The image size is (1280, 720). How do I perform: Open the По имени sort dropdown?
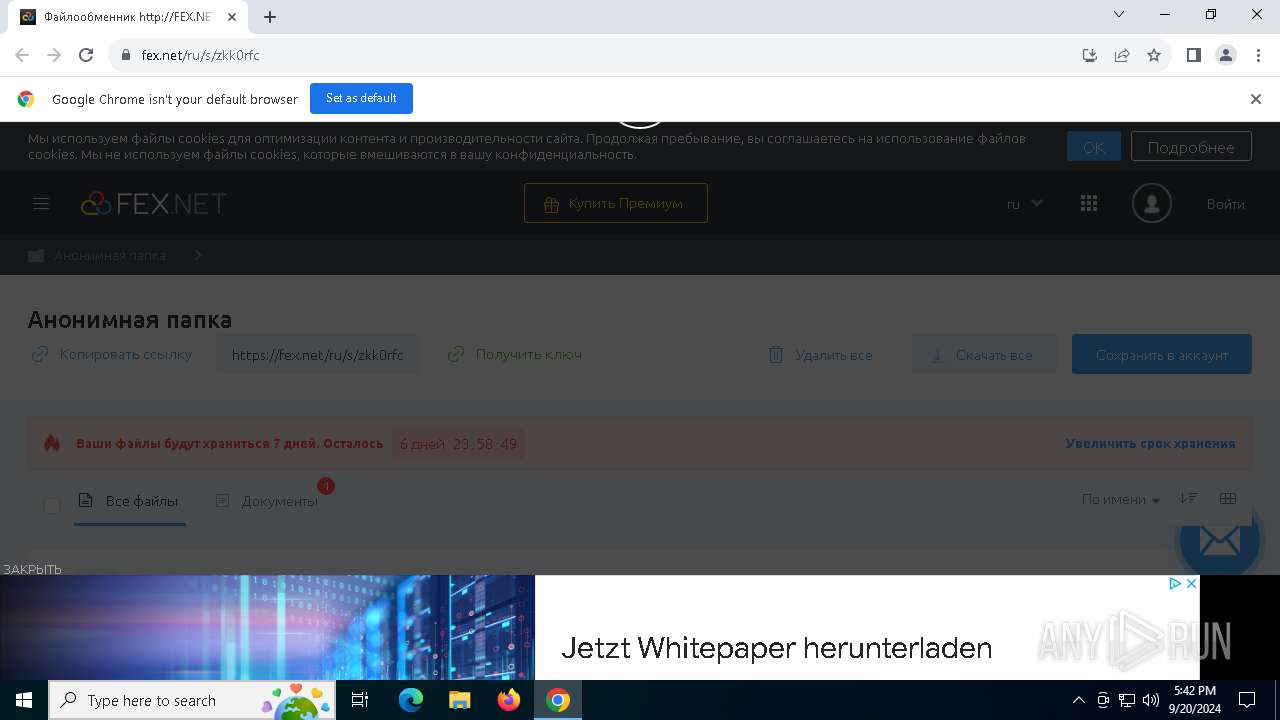click(1121, 499)
